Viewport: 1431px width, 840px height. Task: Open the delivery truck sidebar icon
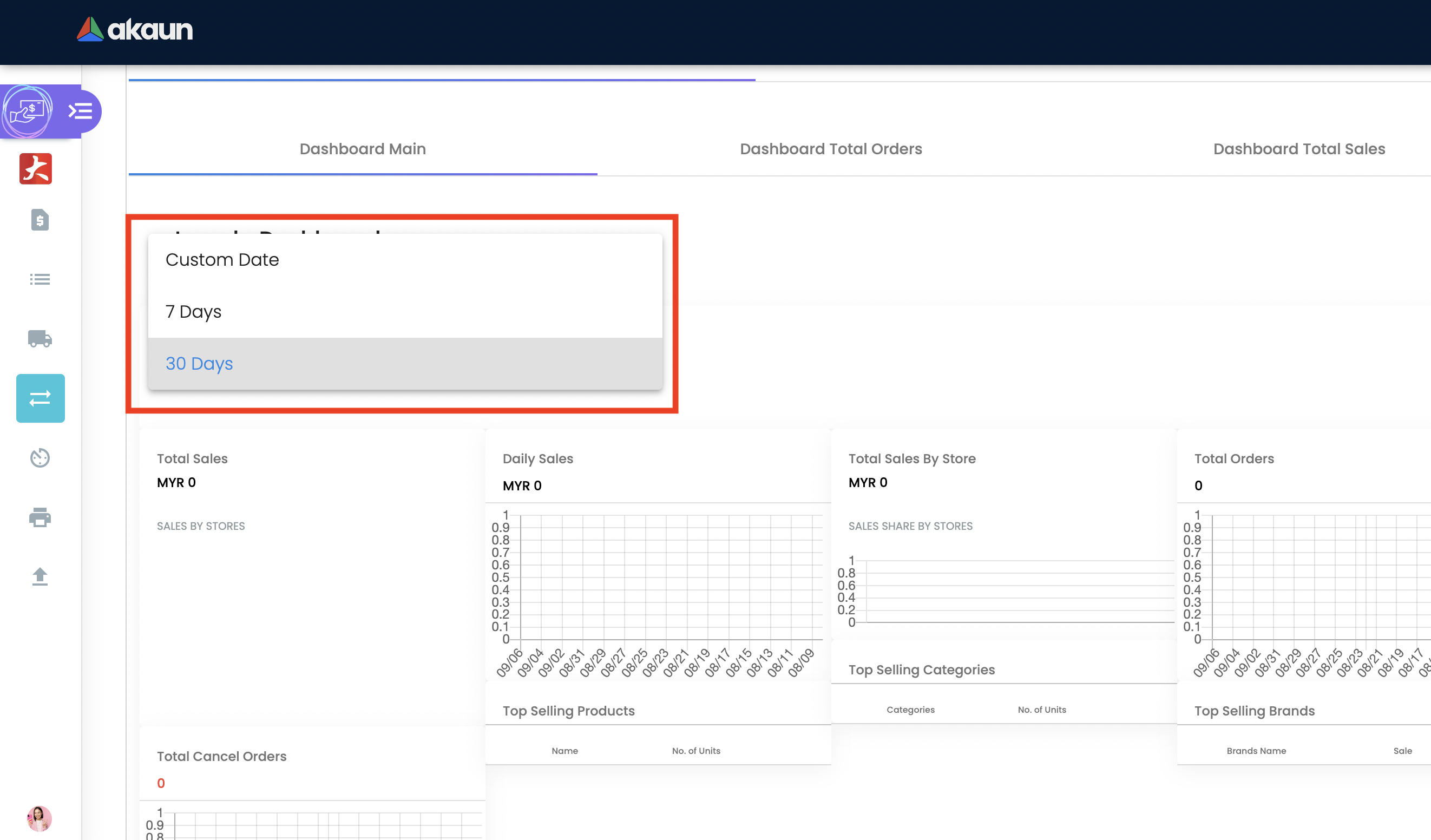(40, 338)
